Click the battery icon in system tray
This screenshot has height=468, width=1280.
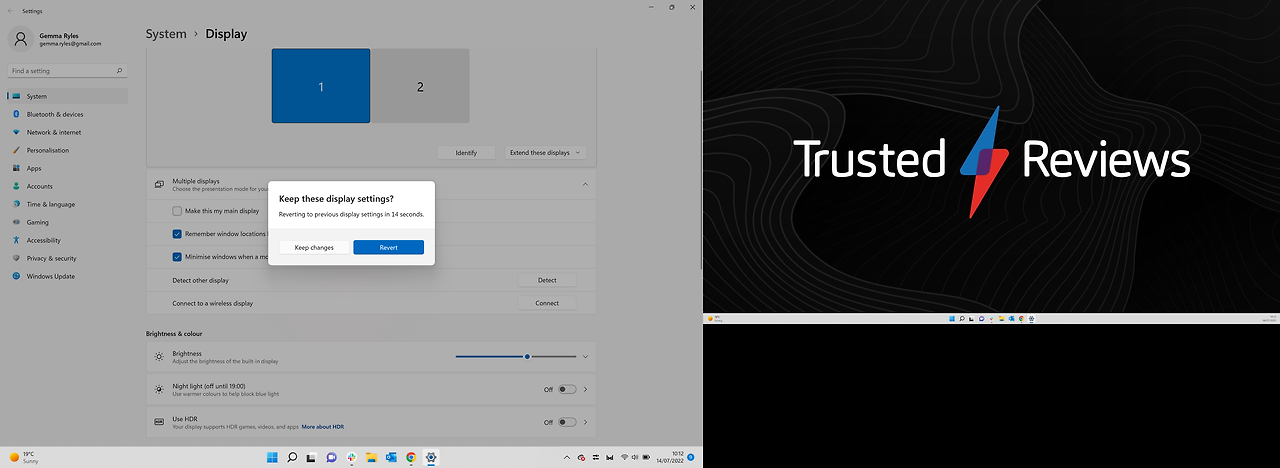[648, 457]
